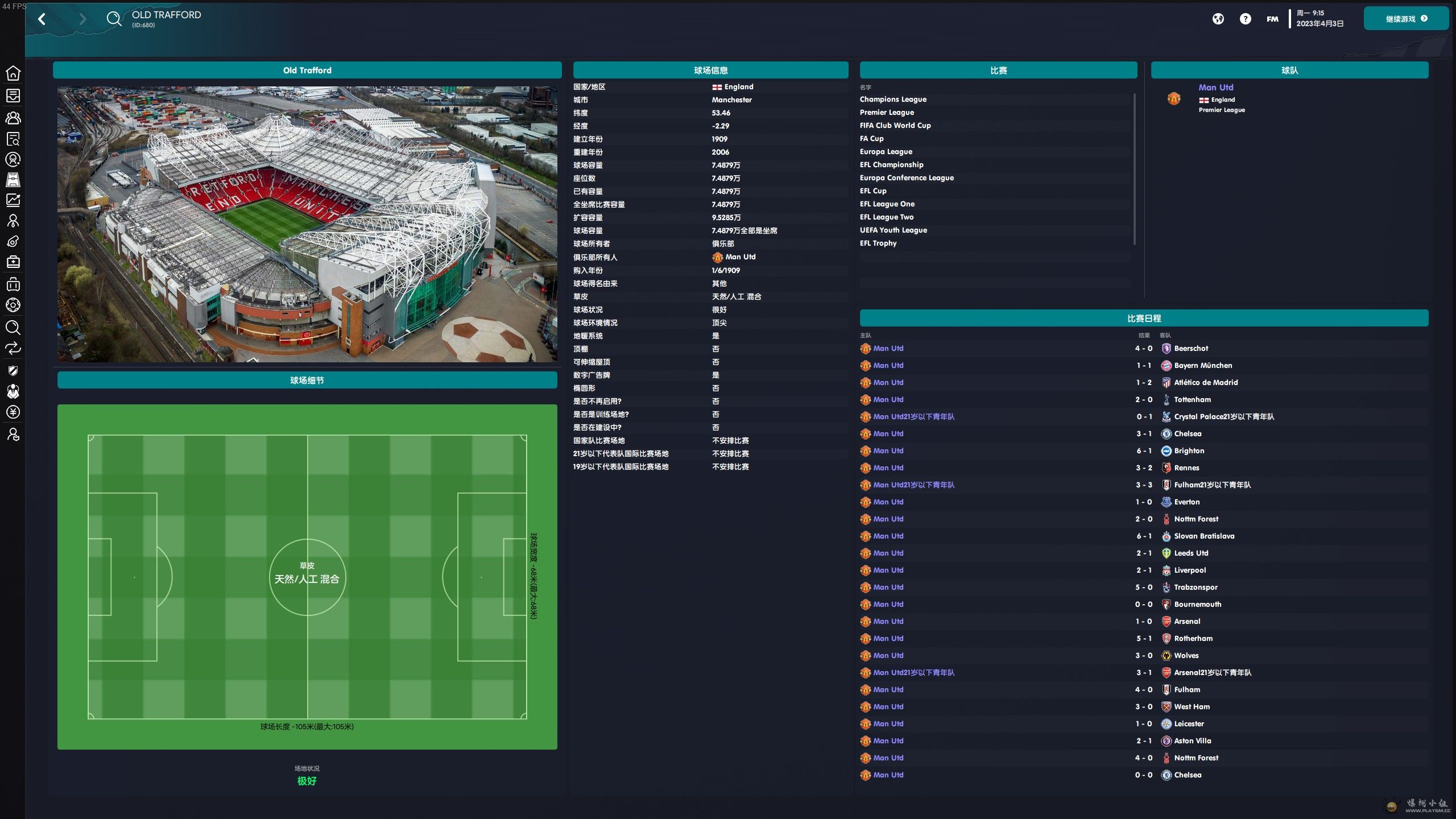Select the EFL Trophy competition row
This screenshot has width=1456, height=819.
pyautogui.click(x=995, y=243)
